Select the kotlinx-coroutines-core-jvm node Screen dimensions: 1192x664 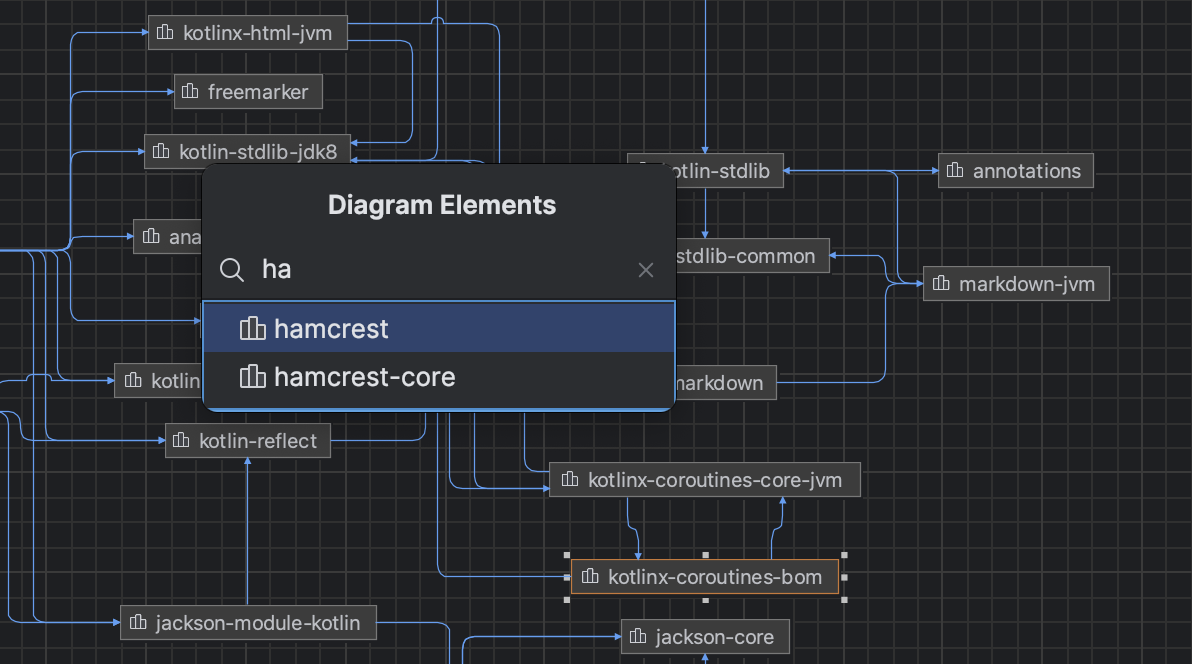pos(705,479)
